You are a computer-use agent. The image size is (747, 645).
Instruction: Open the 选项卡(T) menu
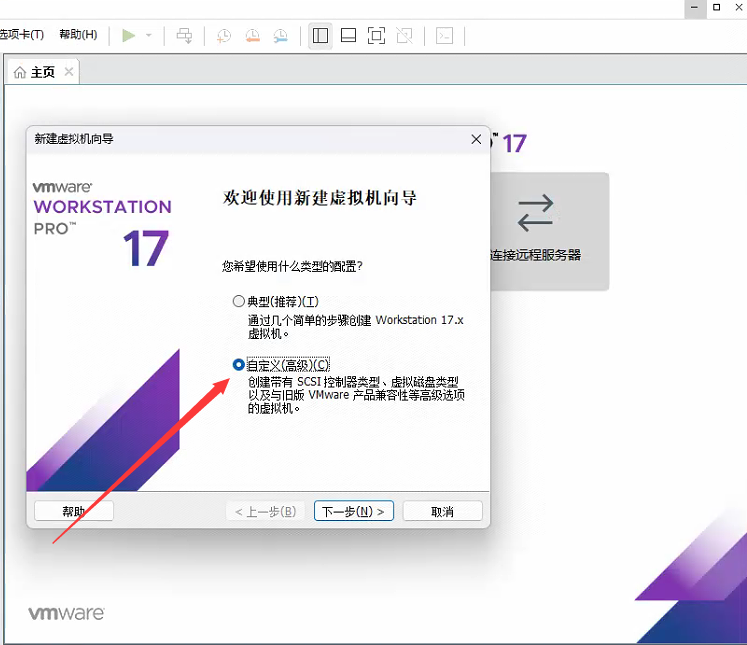[21, 34]
